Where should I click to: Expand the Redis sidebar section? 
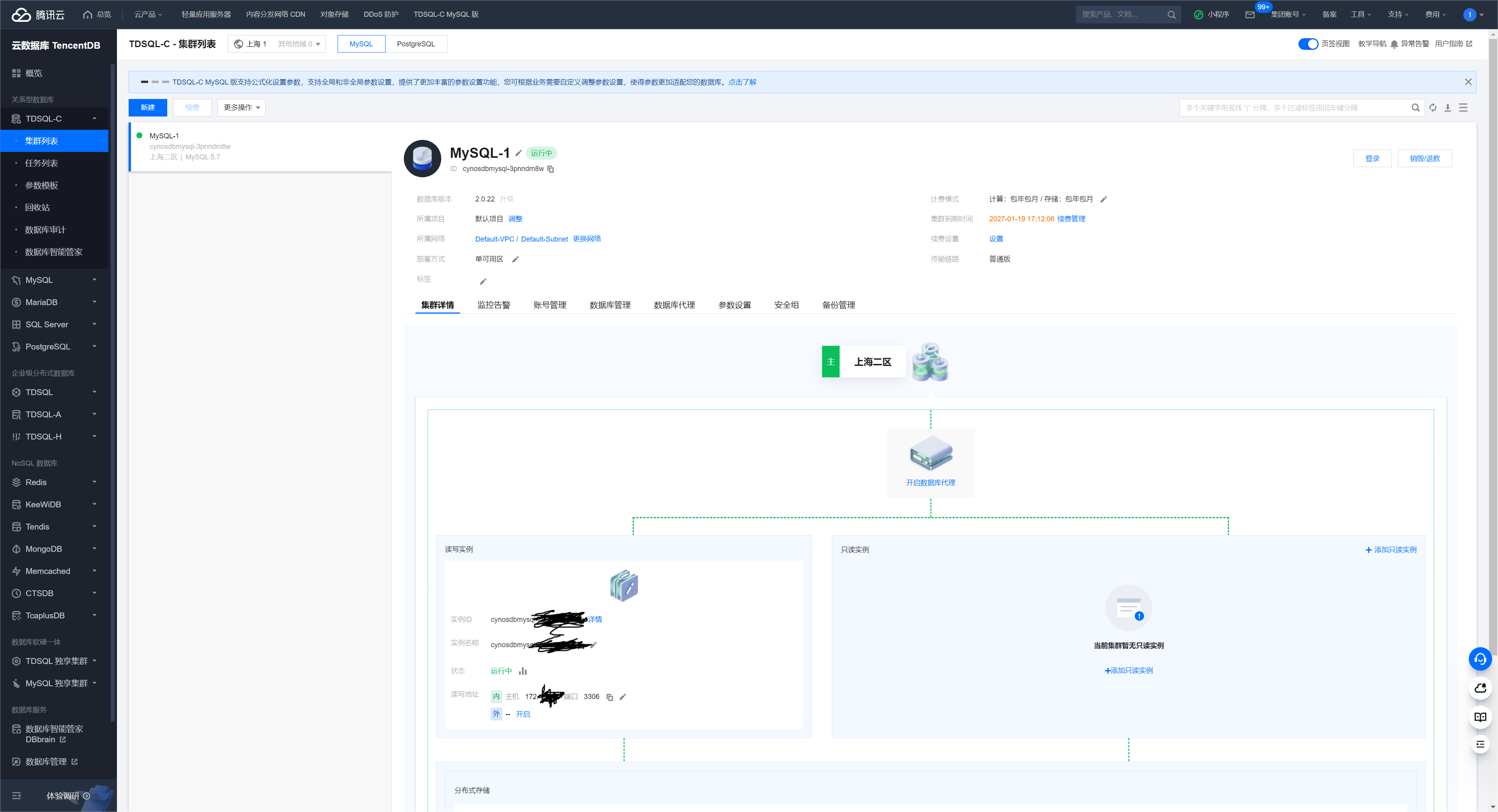(x=94, y=482)
